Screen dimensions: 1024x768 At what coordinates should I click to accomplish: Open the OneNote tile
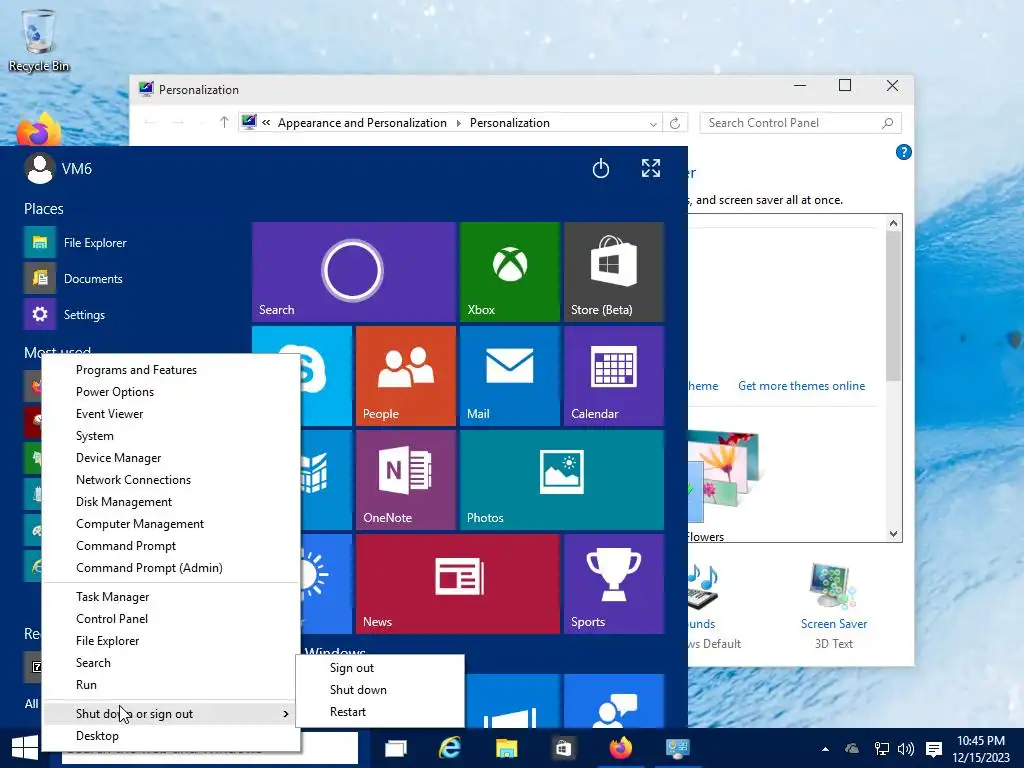pyautogui.click(x=406, y=480)
